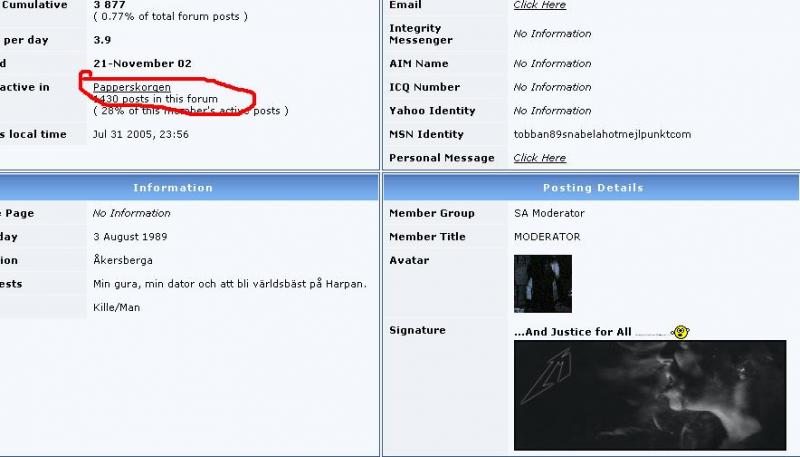Open the Email 'Click Here' link
Image resolution: width=800 pixels, height=457 pixels.
click(x=539, y=5)
